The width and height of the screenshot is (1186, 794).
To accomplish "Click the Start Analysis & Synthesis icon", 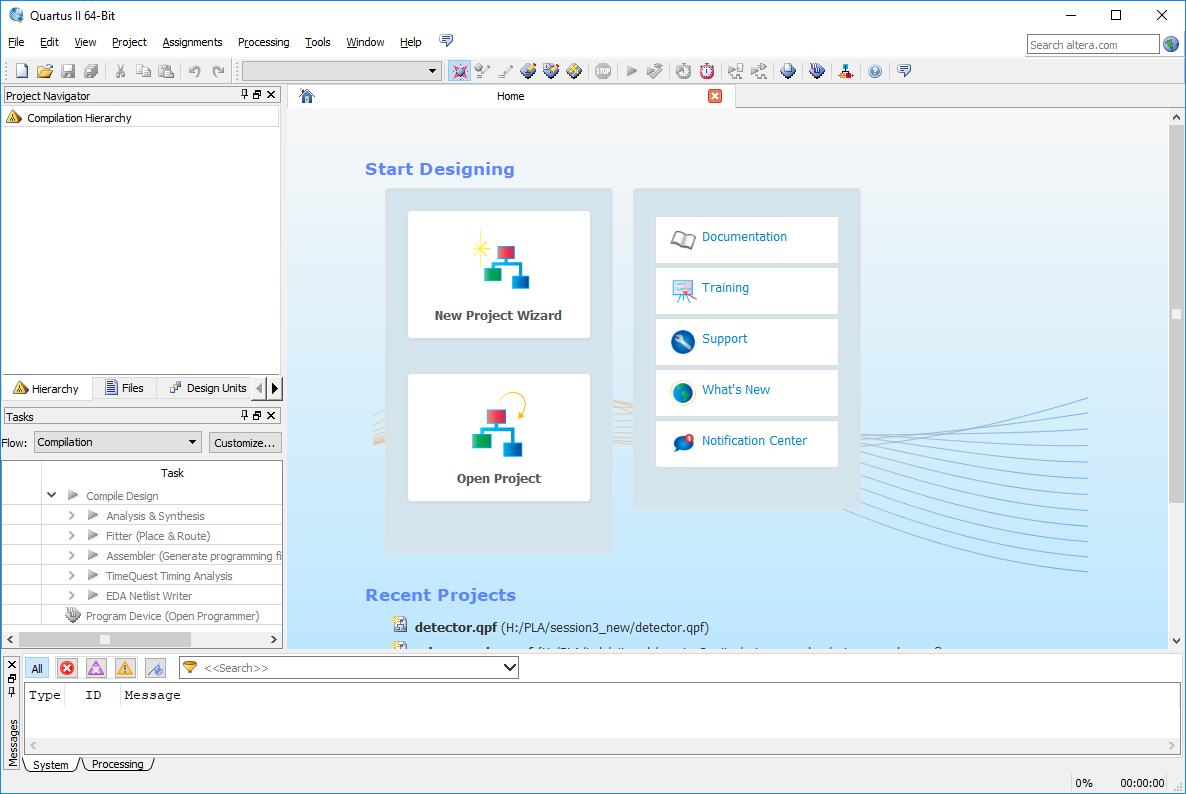I will [655, 71].
